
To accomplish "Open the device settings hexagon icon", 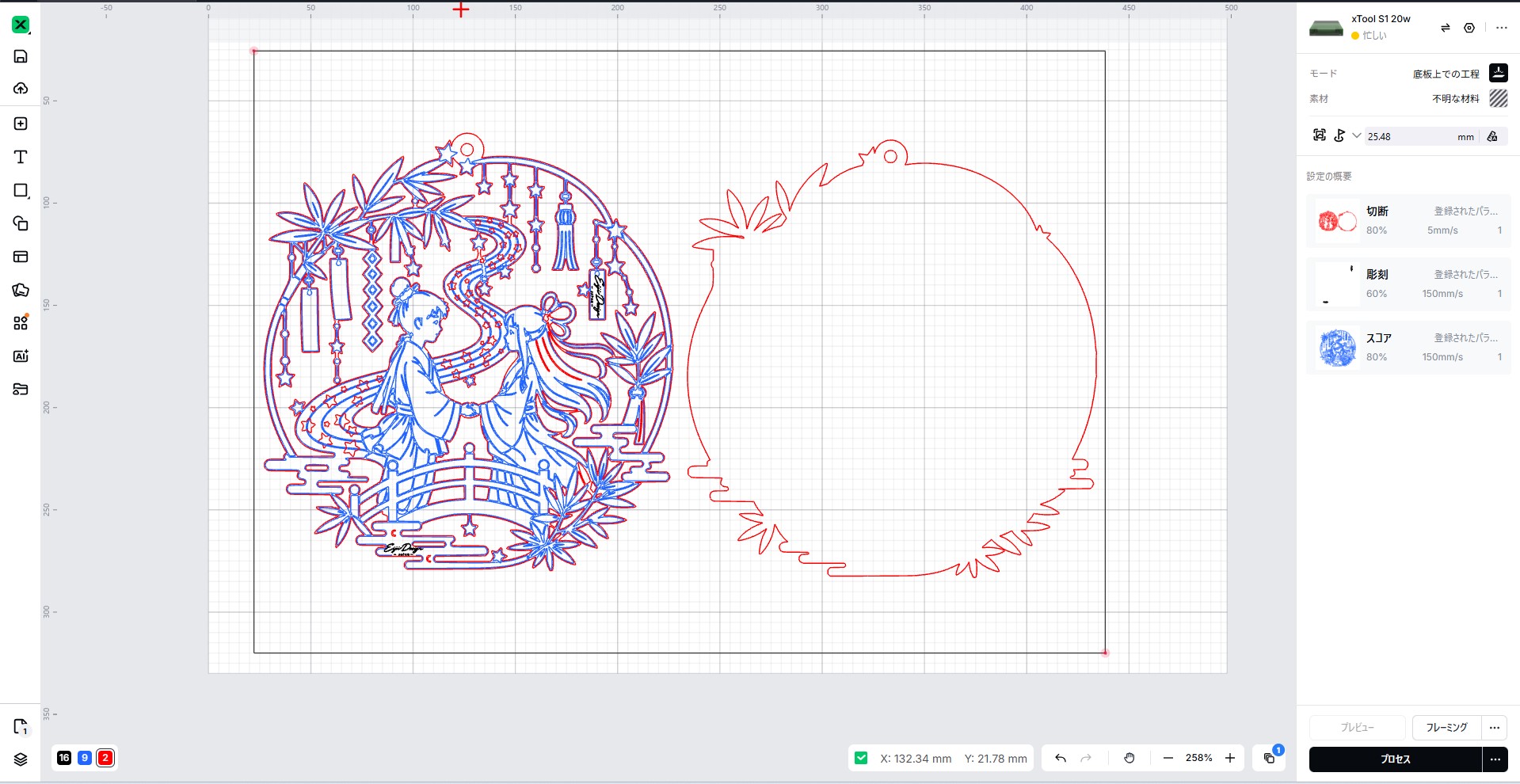I will click(x=1469, y=28).
